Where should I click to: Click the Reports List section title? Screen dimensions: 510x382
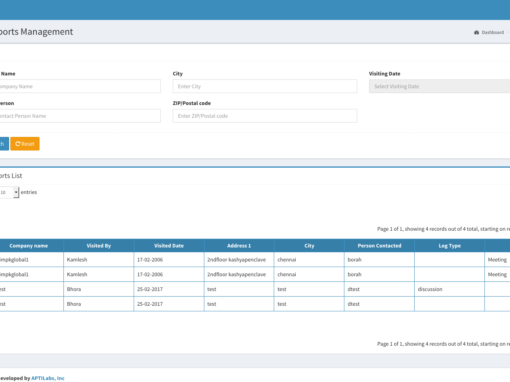pyautogui.click(x=11, y=175)
